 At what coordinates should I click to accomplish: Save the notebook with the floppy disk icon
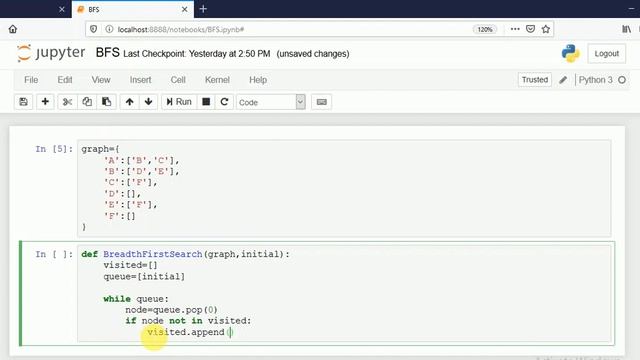(x=24, y=102)
